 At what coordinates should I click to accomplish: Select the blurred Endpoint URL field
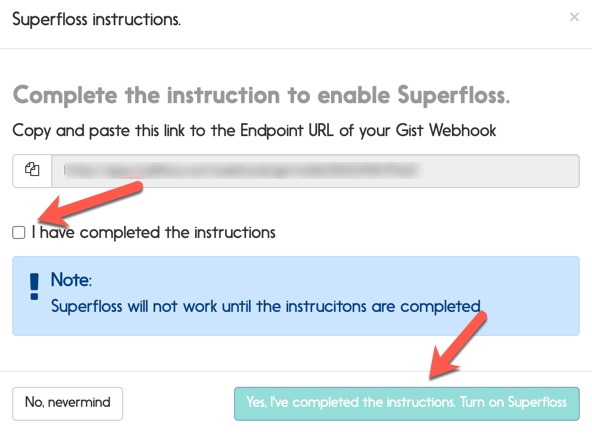tap(315, 171)
